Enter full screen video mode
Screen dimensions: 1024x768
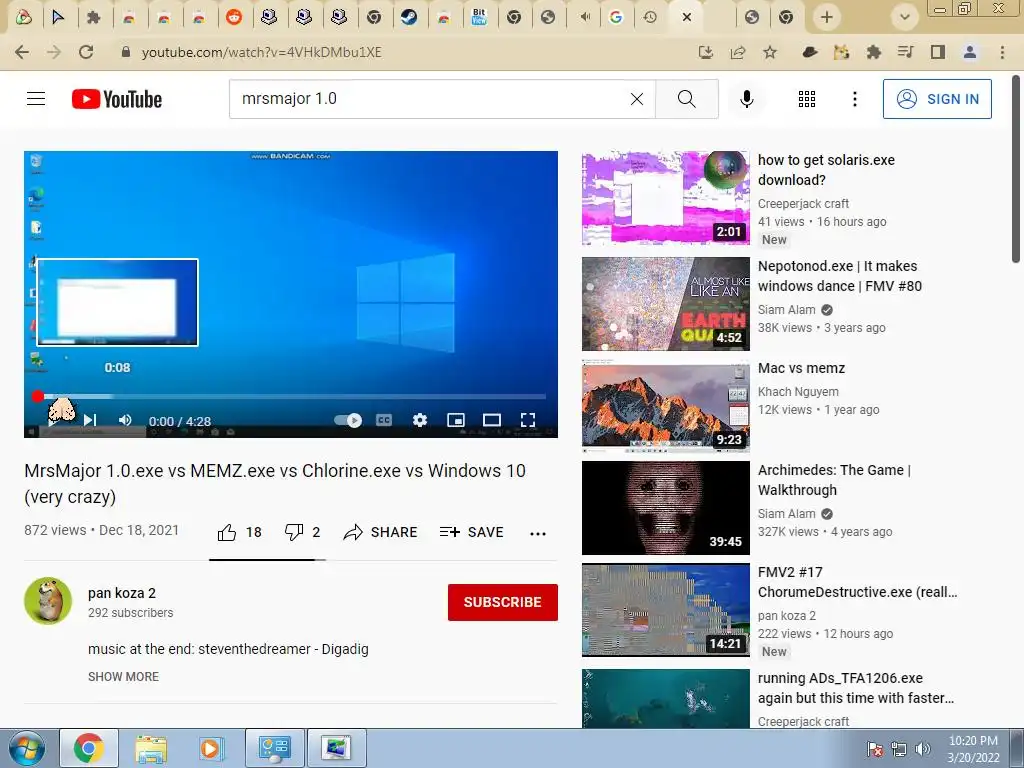pyautogui.click(x=528, y=420)
